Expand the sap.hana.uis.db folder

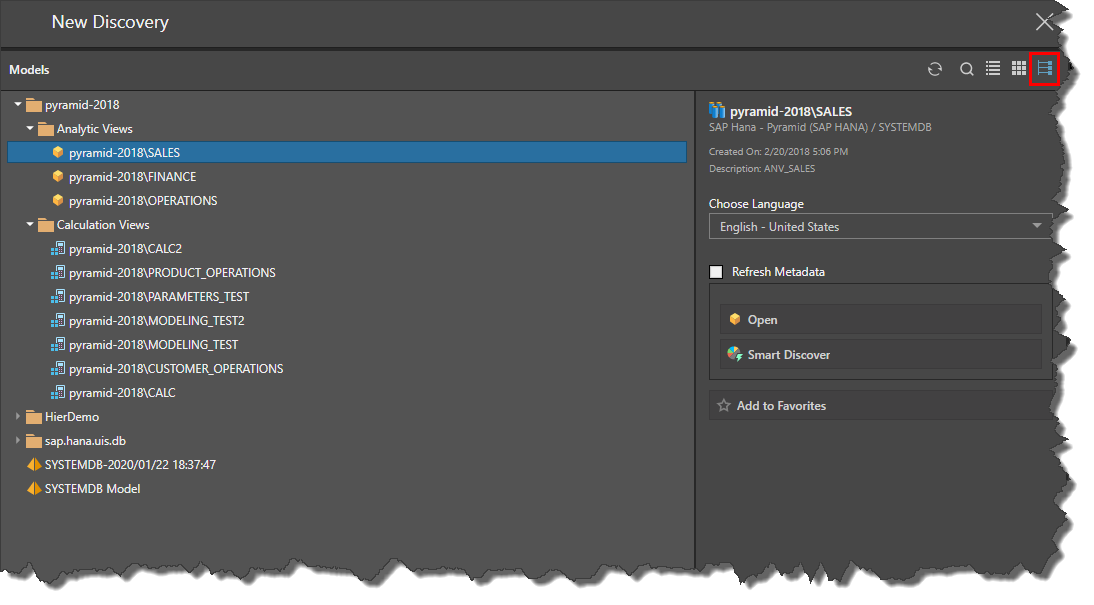click(x=18, y=440)
